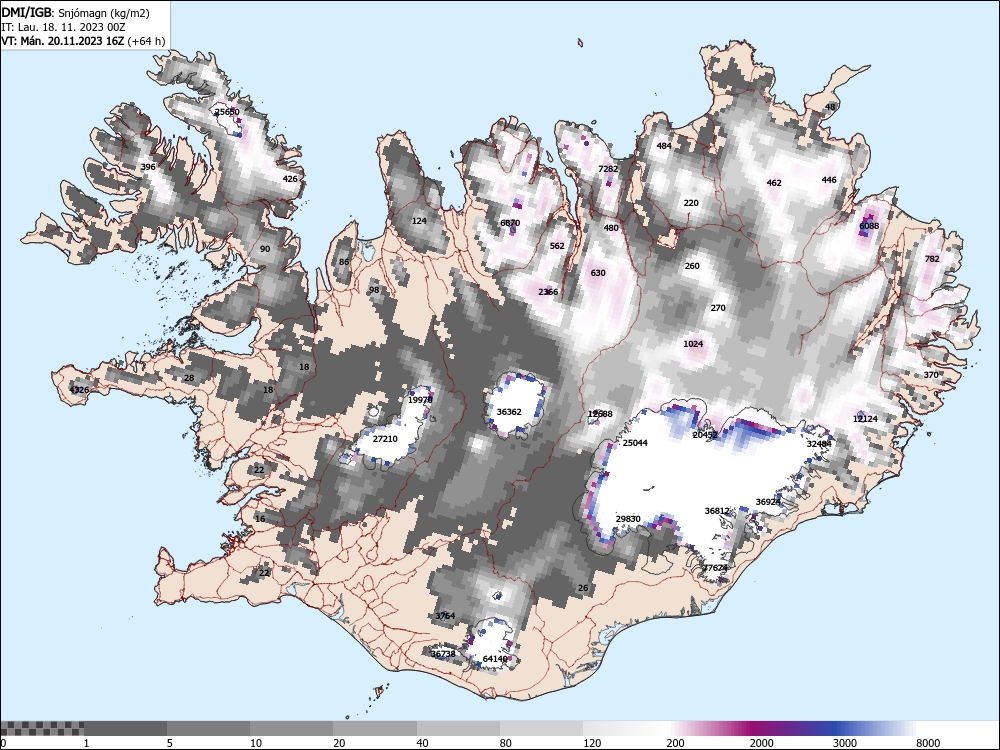Click the snow value '6870'

pos(510,223)
